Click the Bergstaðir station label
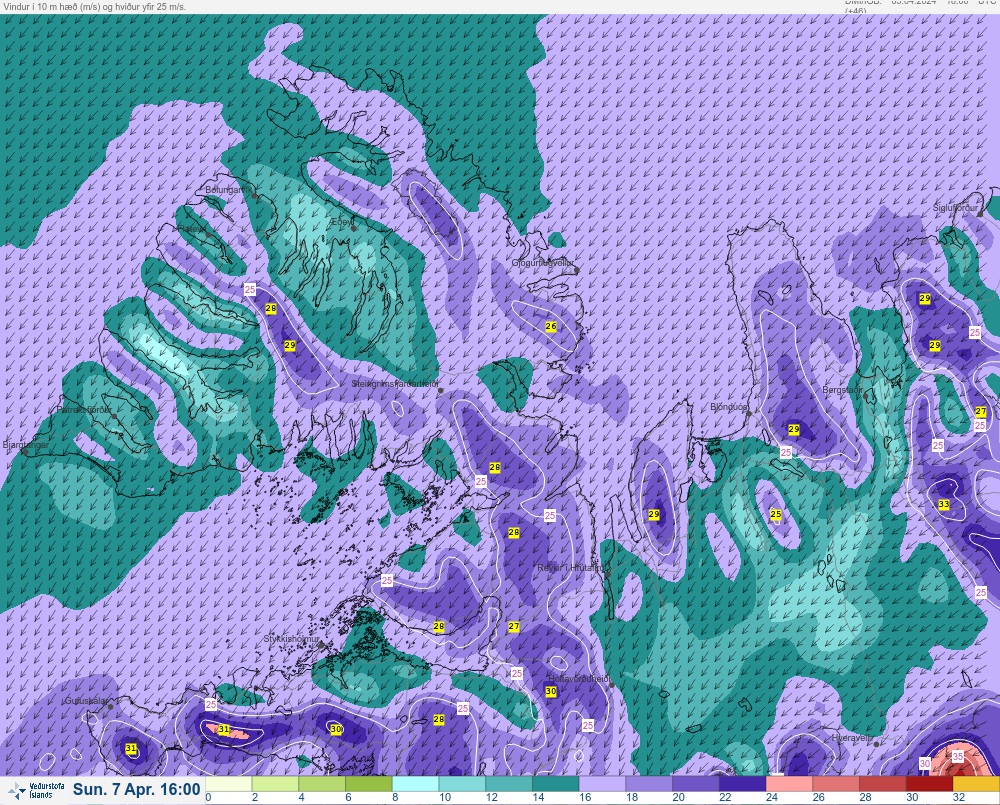The width and height of the screenshot is (1000, 805). pyautogui.click(x=842, y=389)
